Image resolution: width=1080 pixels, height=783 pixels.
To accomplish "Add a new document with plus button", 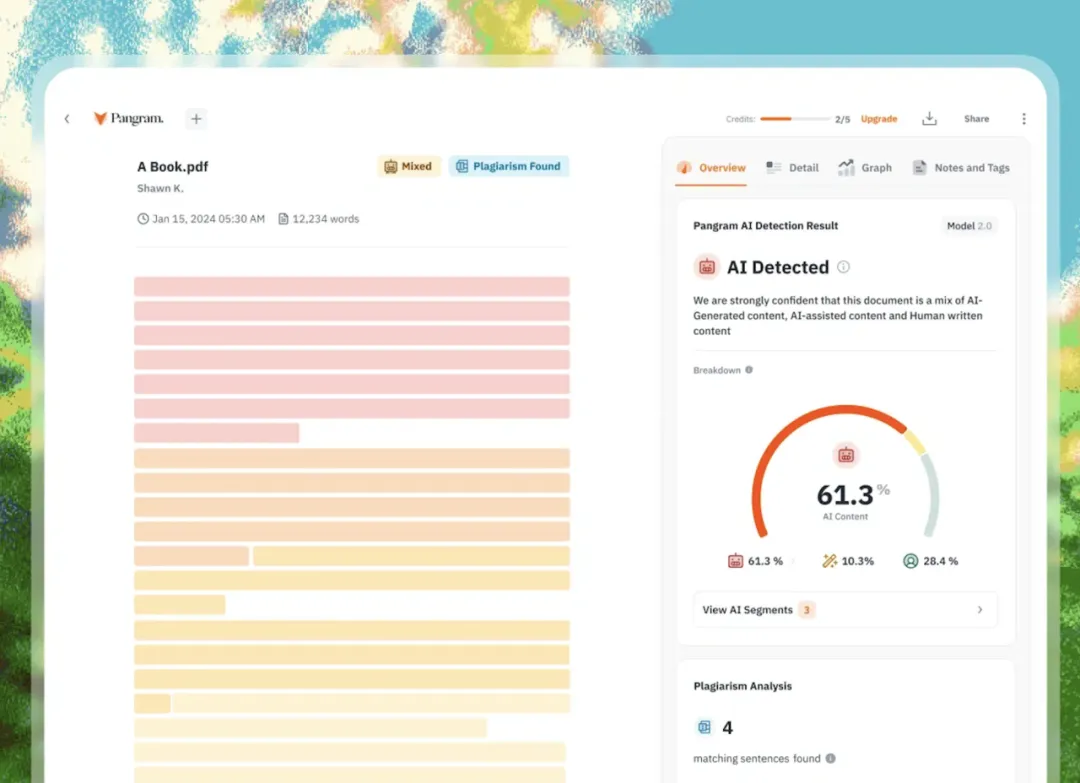I will [196, 118].
